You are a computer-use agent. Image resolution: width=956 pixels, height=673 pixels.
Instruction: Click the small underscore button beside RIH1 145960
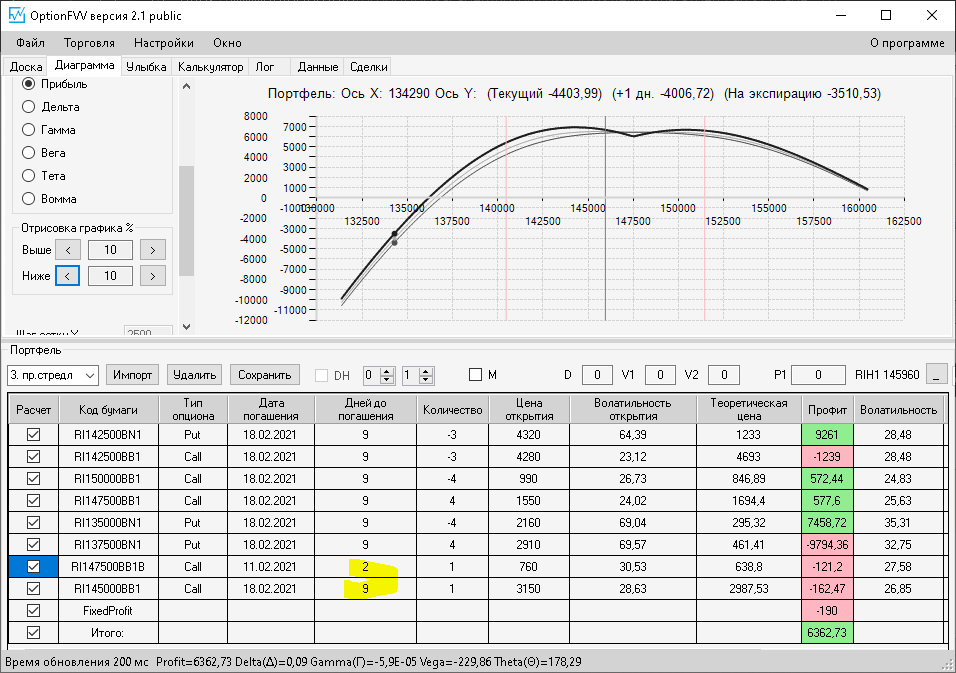tap(936, 375)
